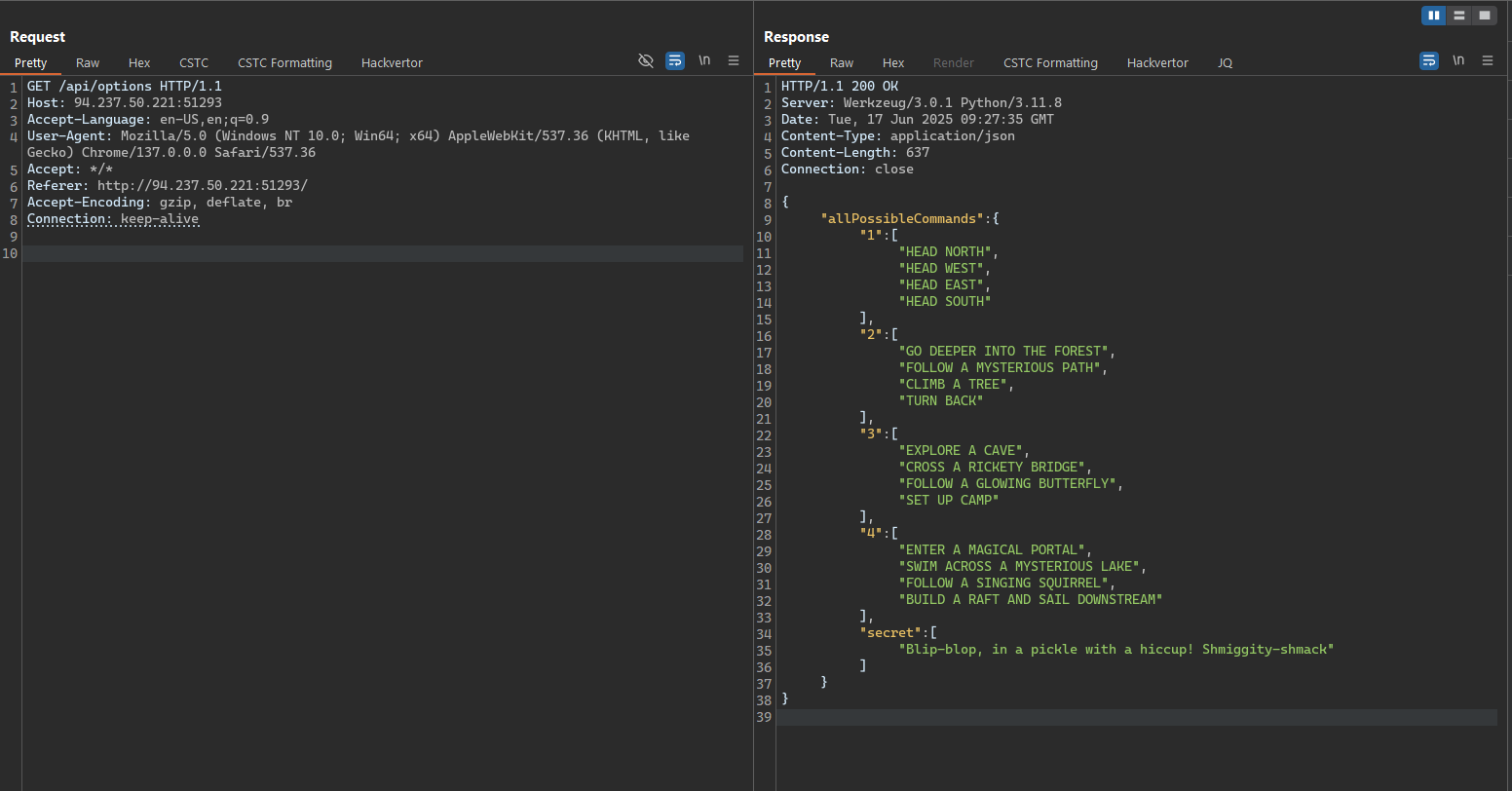Click the GET /api/options request line
This screenshot has height=791, width=1512.
(124, 87)
